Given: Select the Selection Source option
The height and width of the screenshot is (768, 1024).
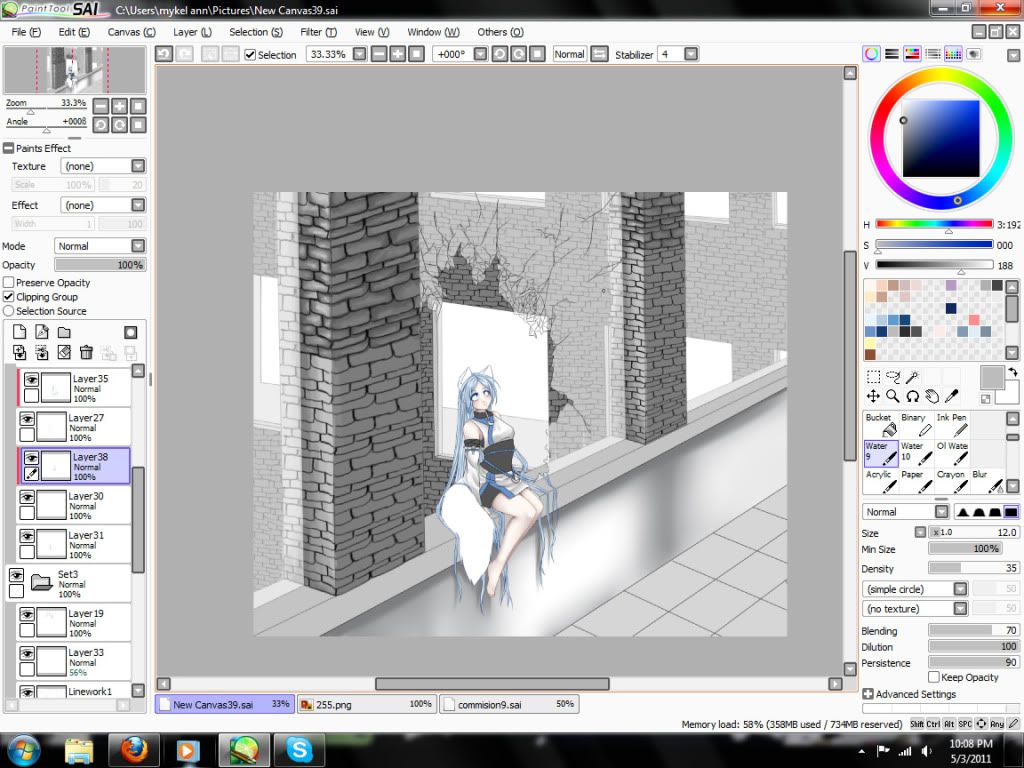Looking at the screenshot, I should pyautogui.click(x=8, y=311).
